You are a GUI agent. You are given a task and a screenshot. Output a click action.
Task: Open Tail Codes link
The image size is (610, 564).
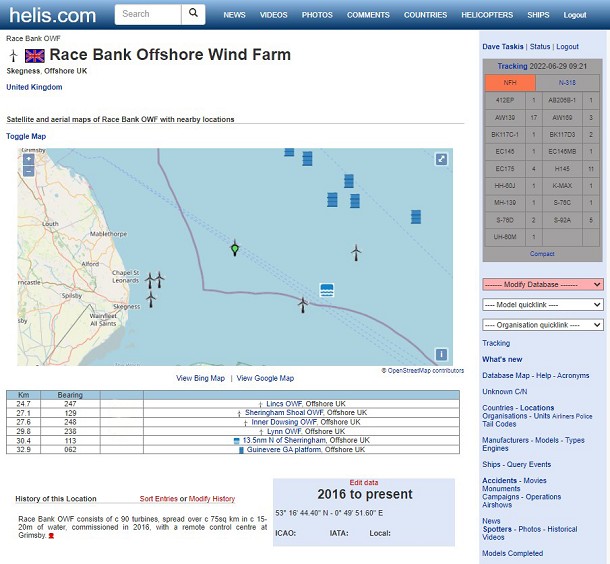pos(499,424)
